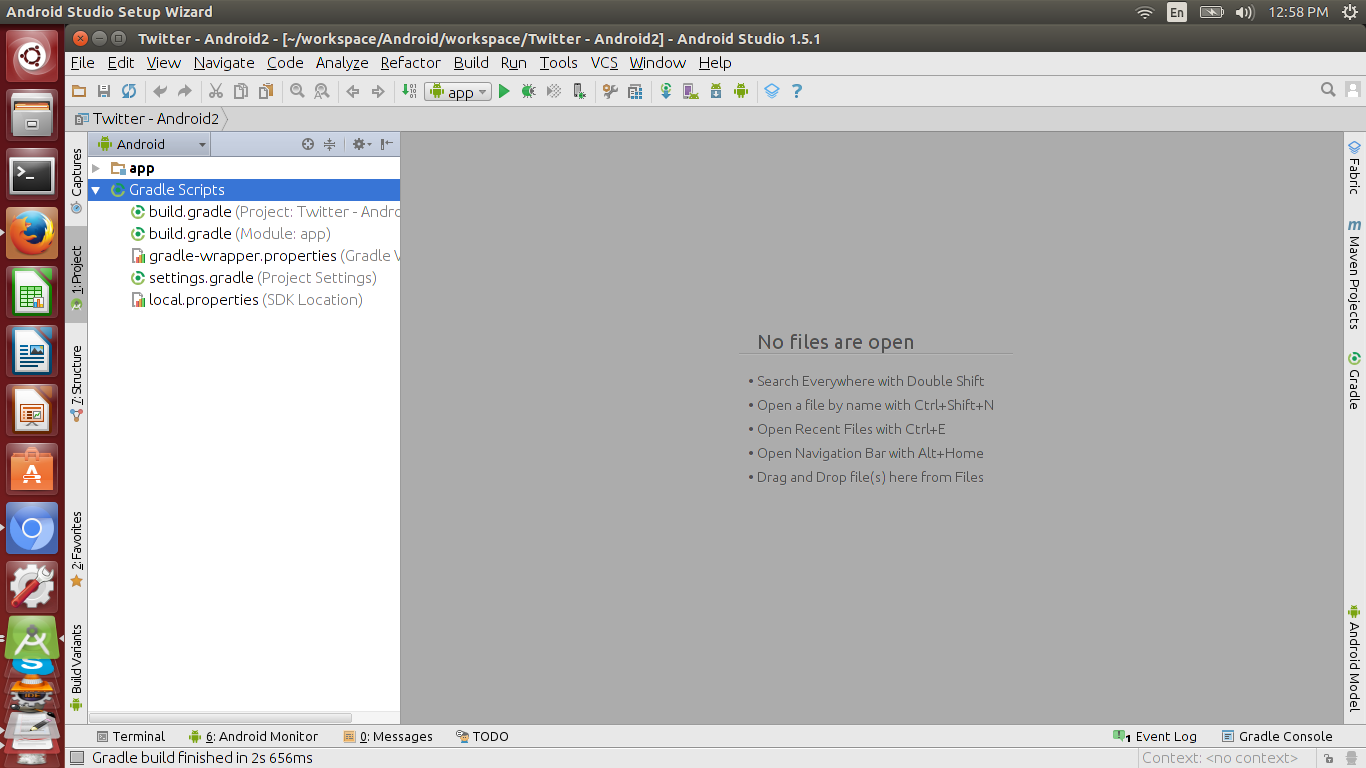Open the Refactor menu

coord(410,62)
